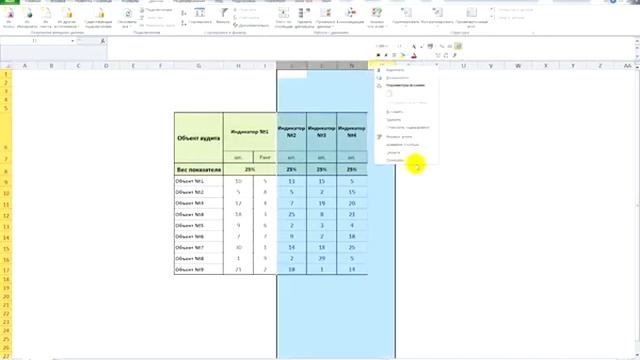
Task: Click the Paste option clipboard icon
Action: tap(389, 93)
